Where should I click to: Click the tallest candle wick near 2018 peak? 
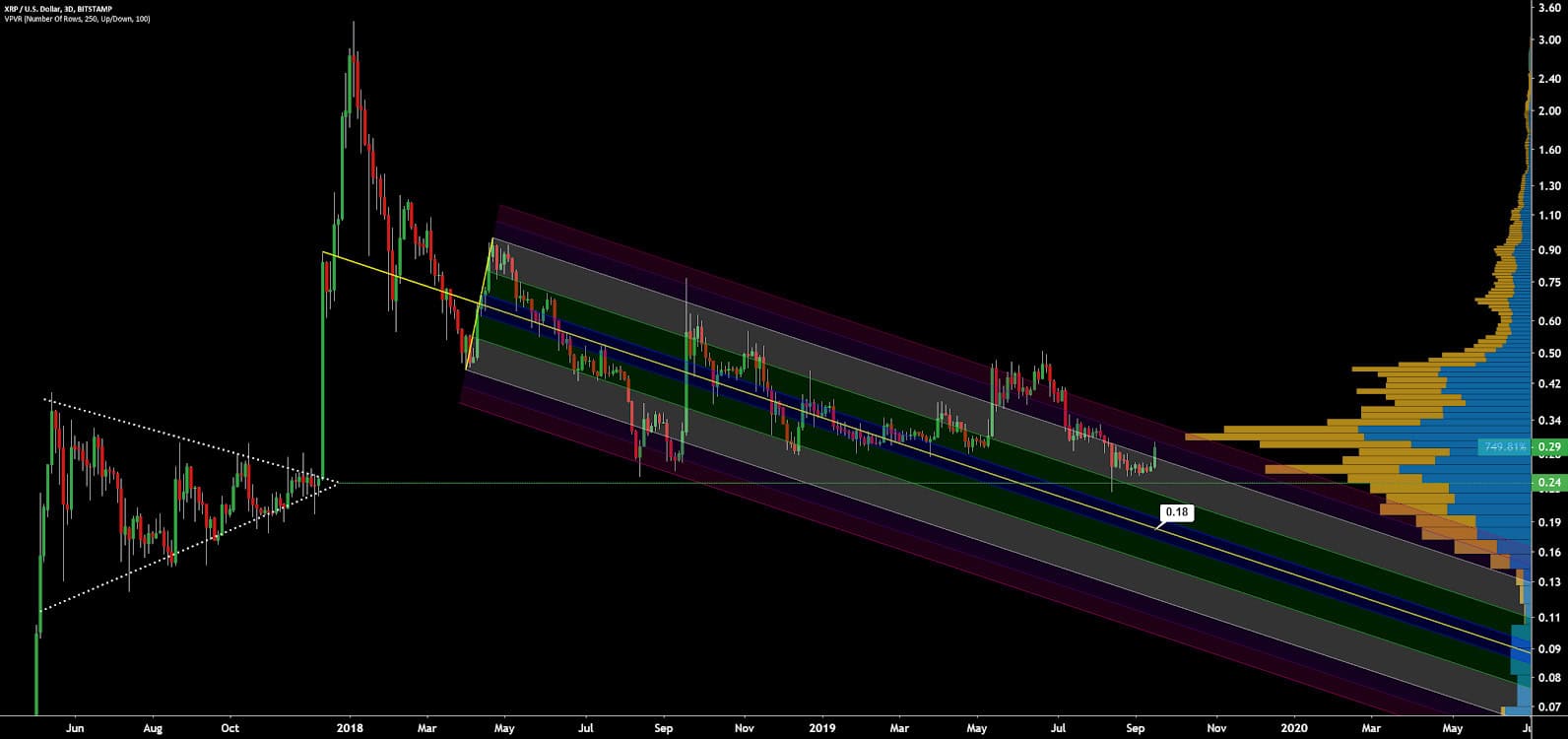point(353,39)
